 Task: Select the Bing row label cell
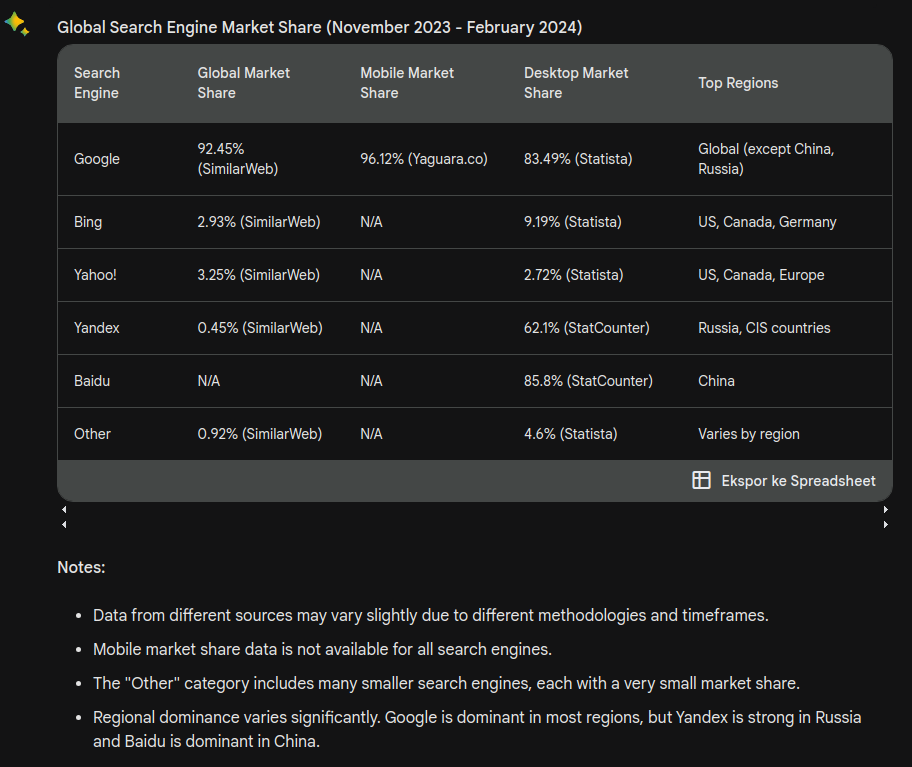[x=88, y=222]
